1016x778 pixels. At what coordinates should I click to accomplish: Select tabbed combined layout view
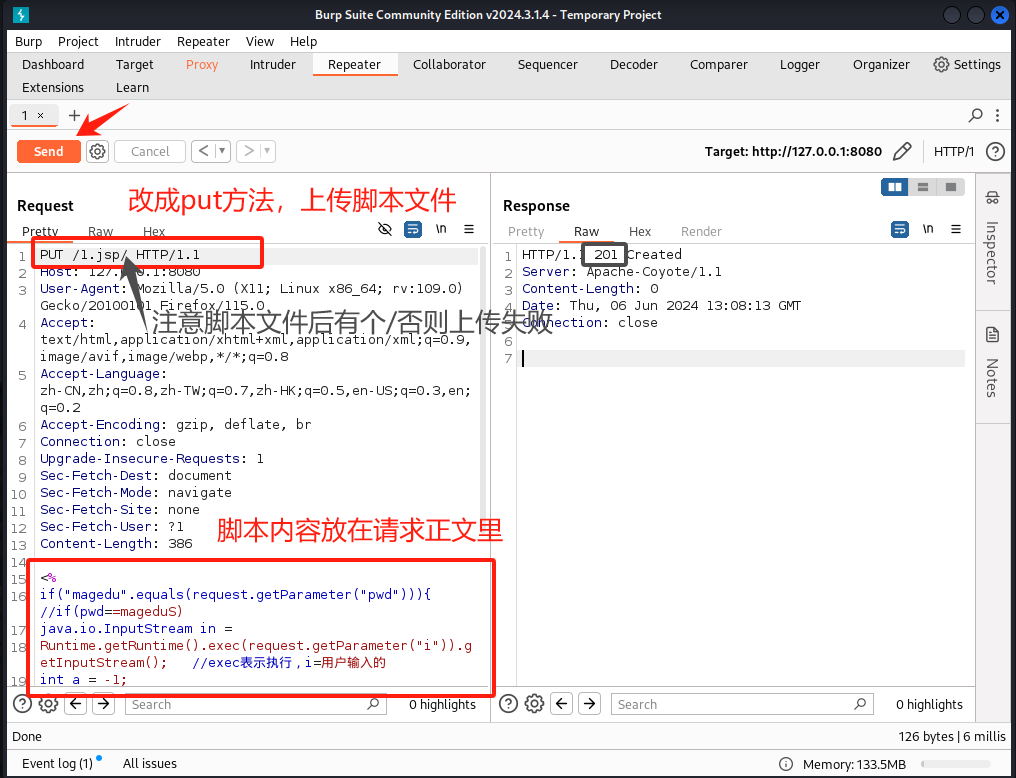[951, 187]
